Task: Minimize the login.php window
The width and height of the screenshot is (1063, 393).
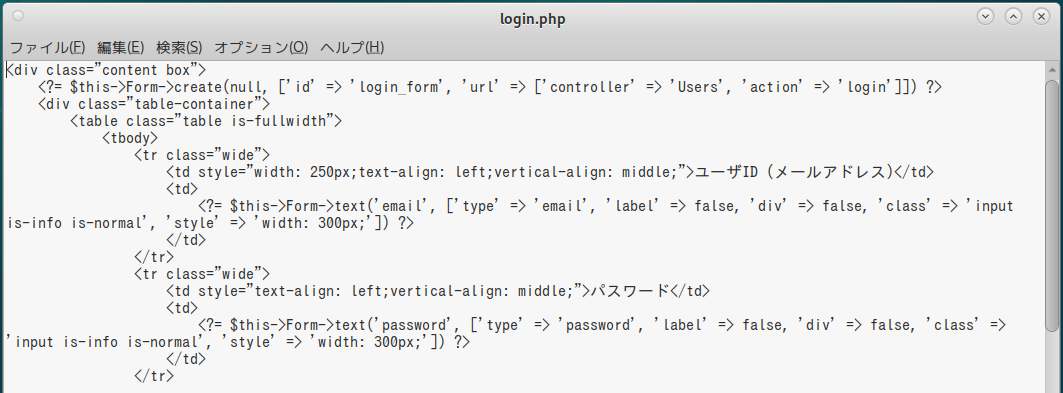Action: coord(985,16)
